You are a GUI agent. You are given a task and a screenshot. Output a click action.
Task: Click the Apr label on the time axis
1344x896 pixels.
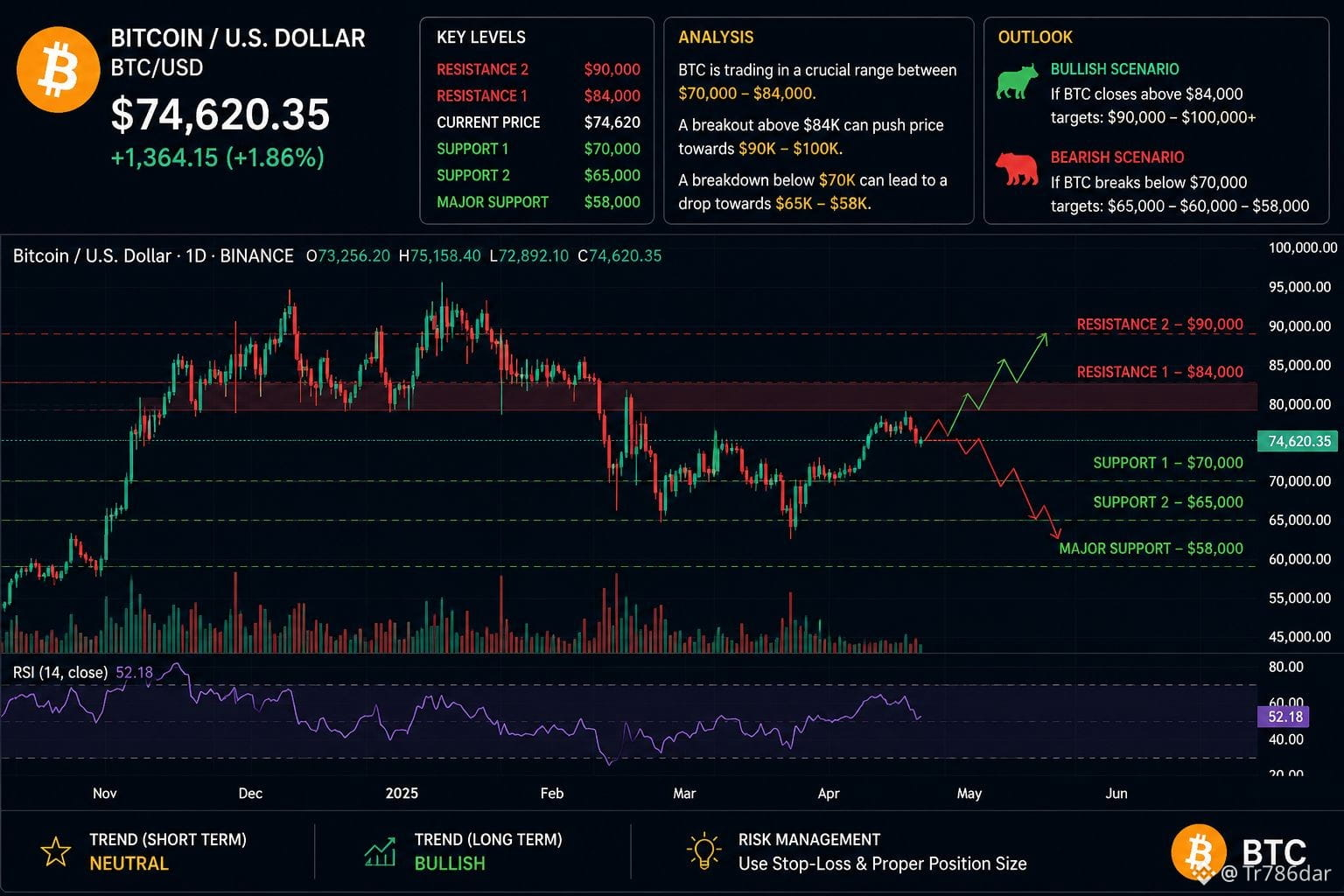point(829,794)
